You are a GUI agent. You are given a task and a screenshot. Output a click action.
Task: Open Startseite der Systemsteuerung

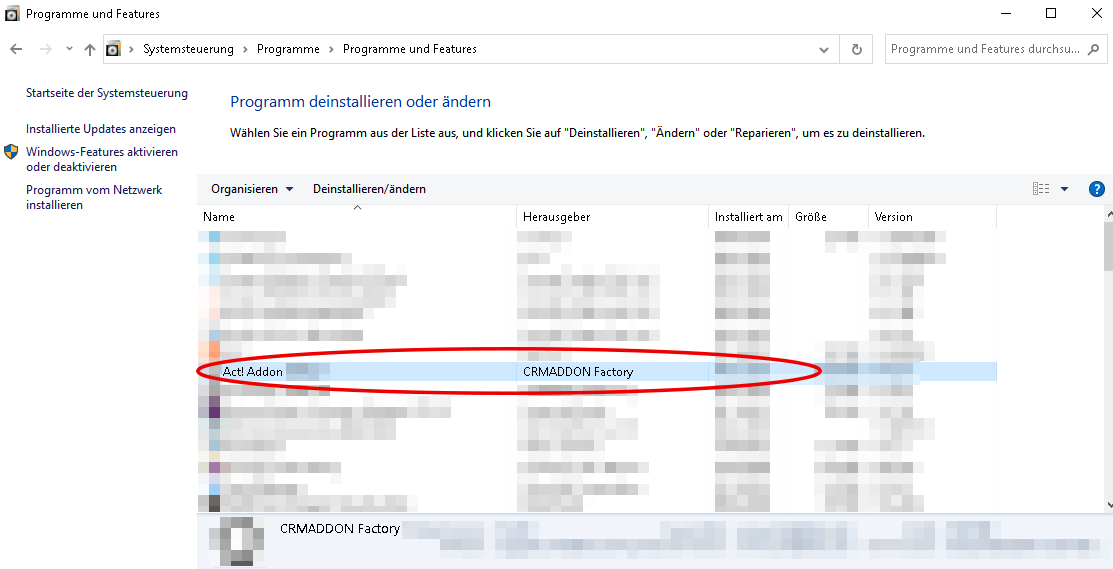click(x=107, y=93)
